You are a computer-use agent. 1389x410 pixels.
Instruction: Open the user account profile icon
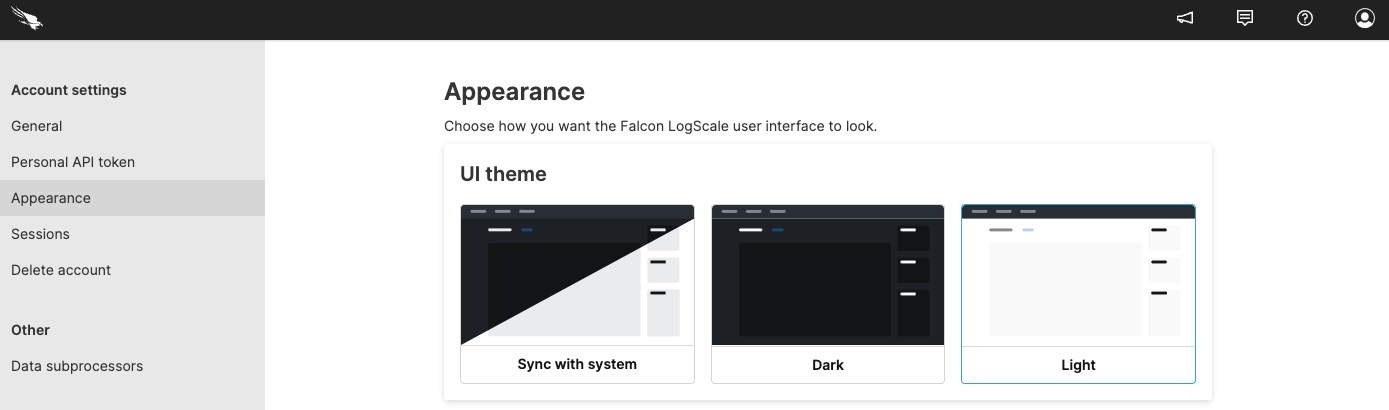1365,18
